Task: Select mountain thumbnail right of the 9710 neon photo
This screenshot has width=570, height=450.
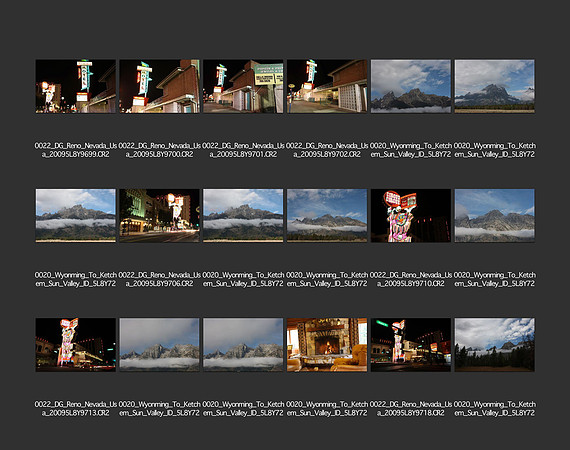Action: click(x=494, y=215)
